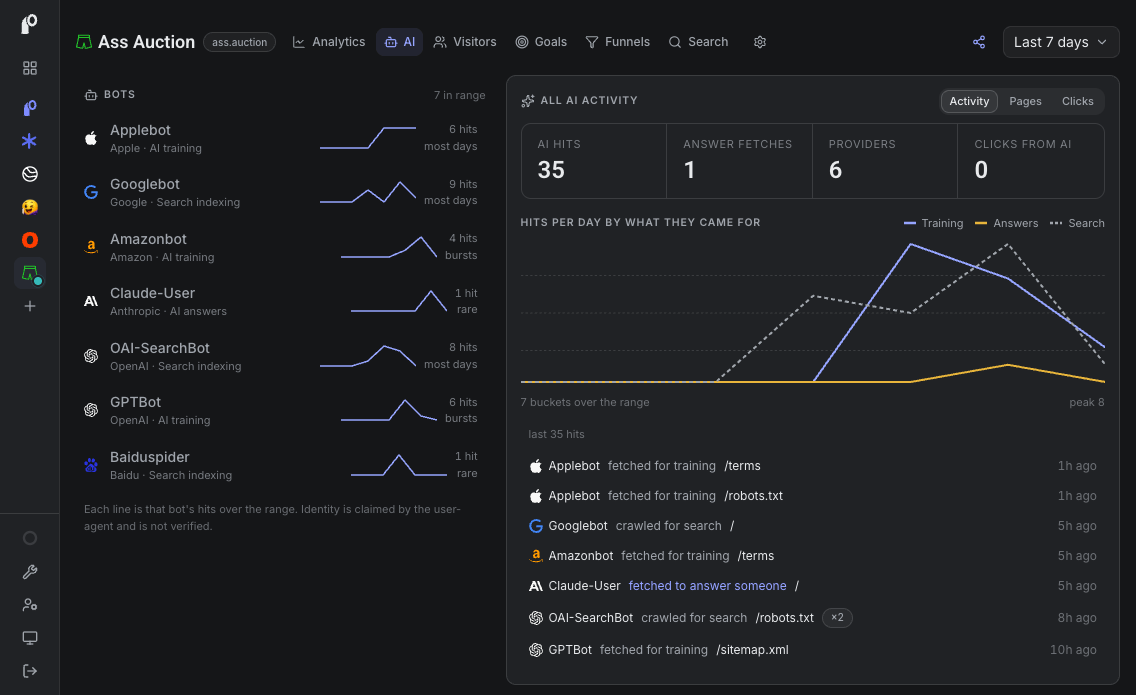The height and width of the screenshot is (695, 1136).
Task: Open the Visitors tab
Action: click(x=464, y=42)
